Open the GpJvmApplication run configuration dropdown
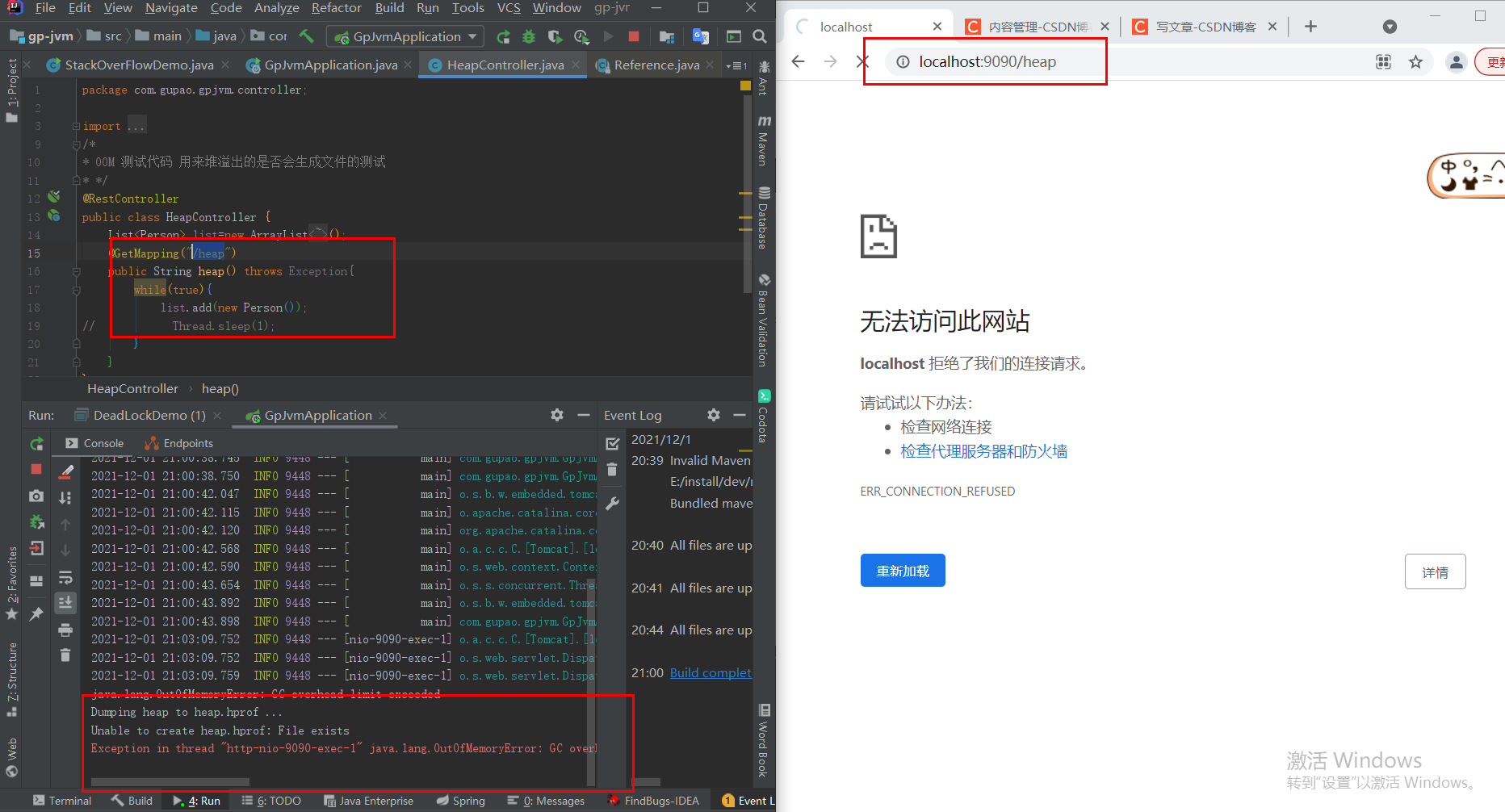The width and height of the screenshot is (1505, 812). point(471,36)
